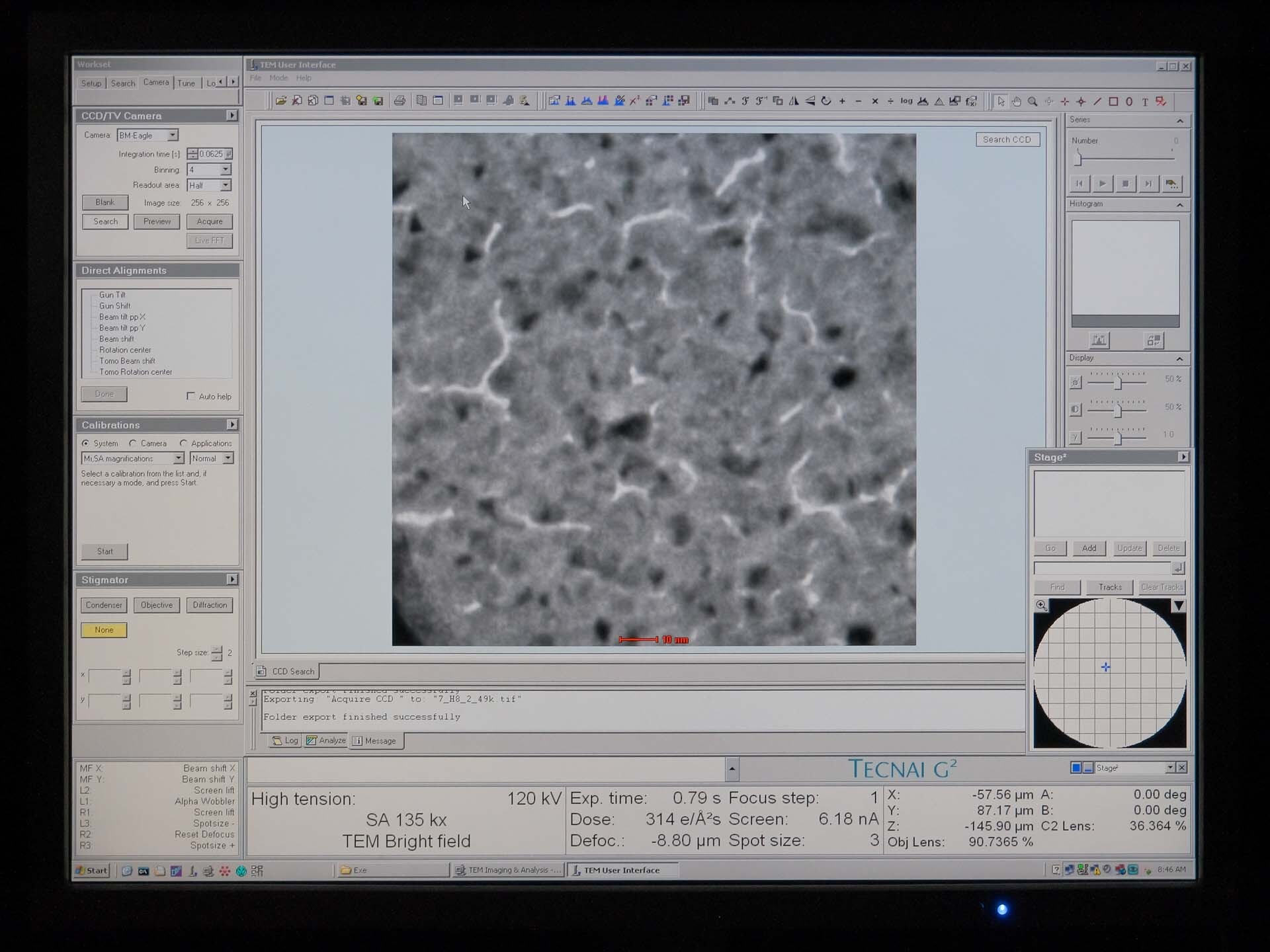The image size is (1270, 952).
Task: Click the FFT script F icon
Action: pyautogui.click(x=745, y=101)
